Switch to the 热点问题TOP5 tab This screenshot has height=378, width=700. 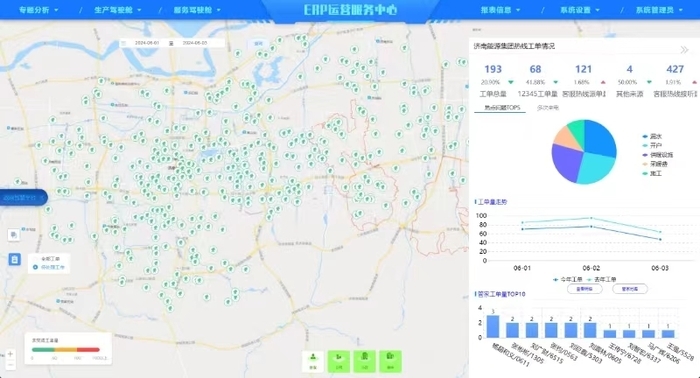point(502,108)
